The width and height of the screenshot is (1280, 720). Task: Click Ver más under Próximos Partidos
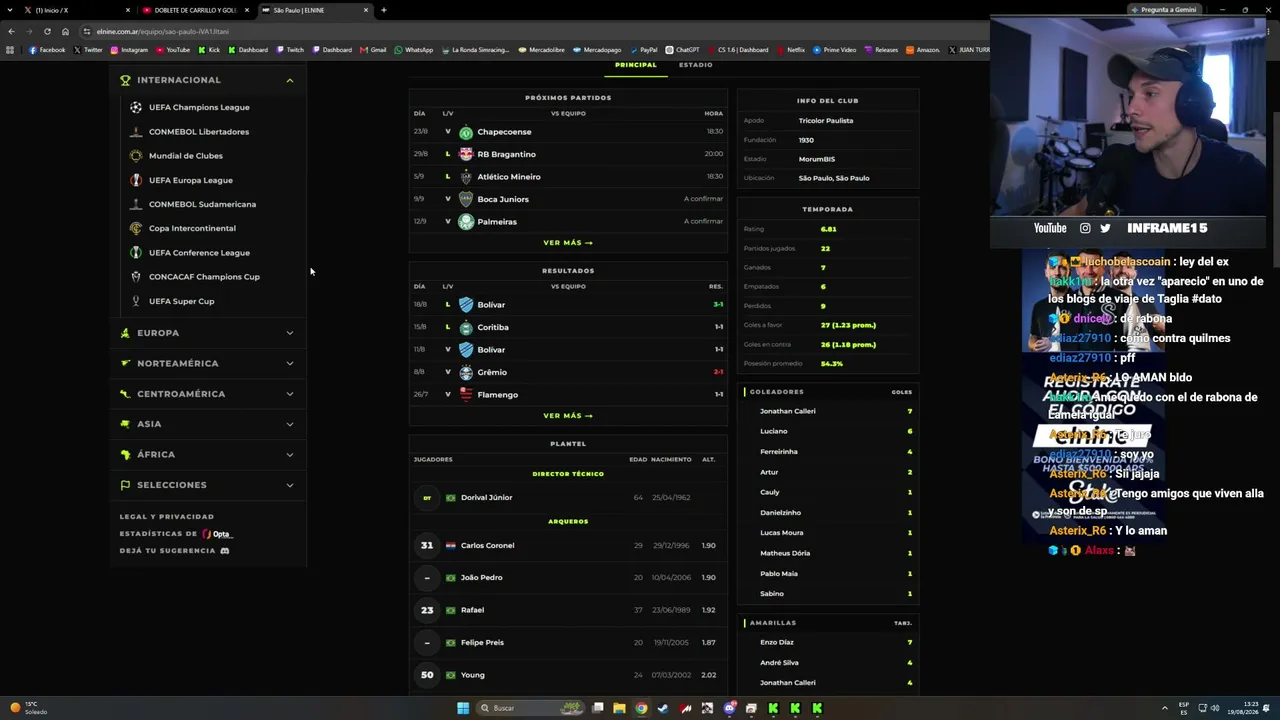pos(568,243)
